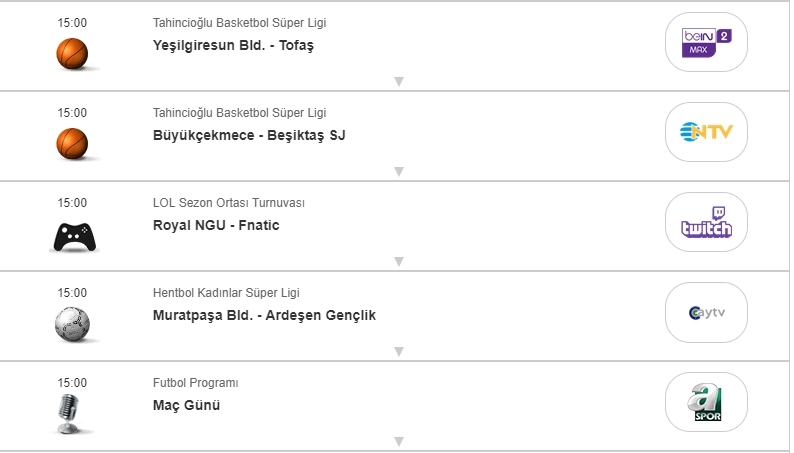
Task: Click the Hentbol Kadınlar Süper Ligi label
Action: click(226, 293)
